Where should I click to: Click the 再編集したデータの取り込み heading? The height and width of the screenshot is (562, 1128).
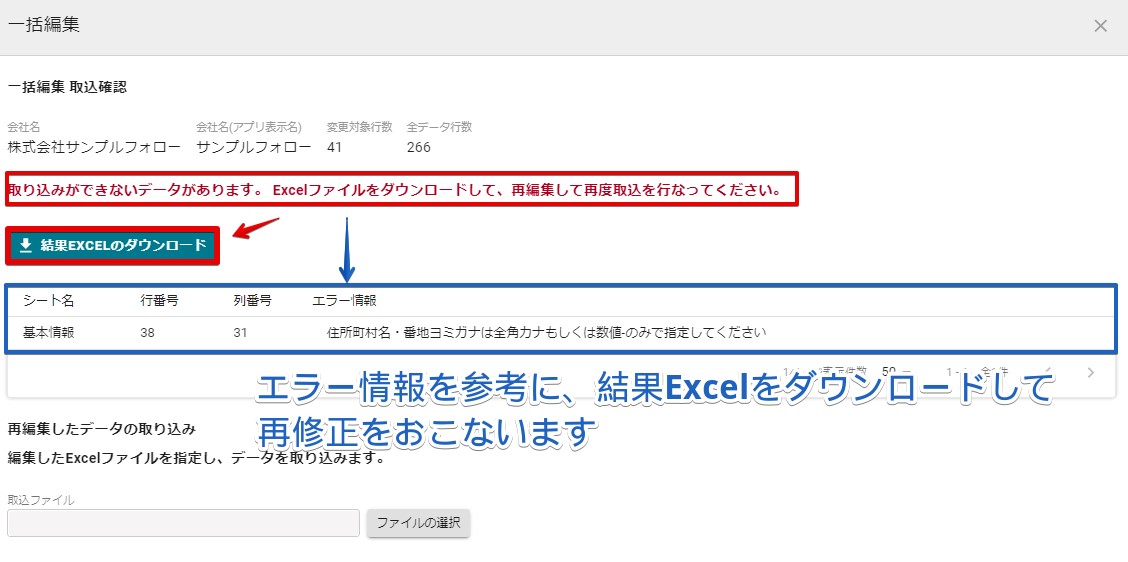101,430
